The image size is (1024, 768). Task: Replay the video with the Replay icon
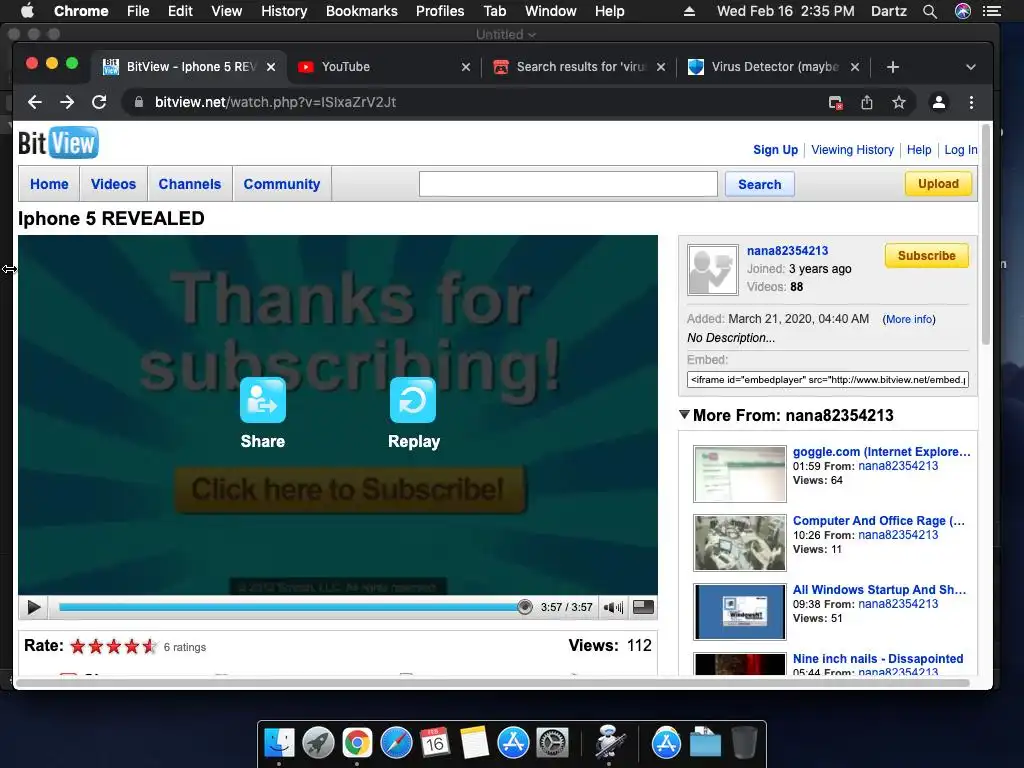point(413,400)
